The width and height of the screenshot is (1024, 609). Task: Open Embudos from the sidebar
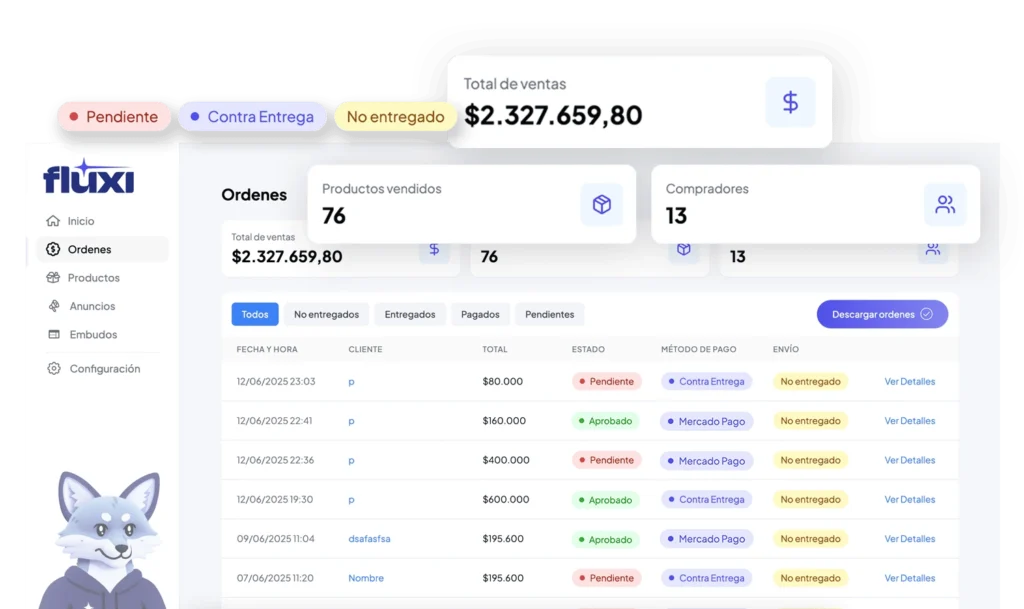93,334
